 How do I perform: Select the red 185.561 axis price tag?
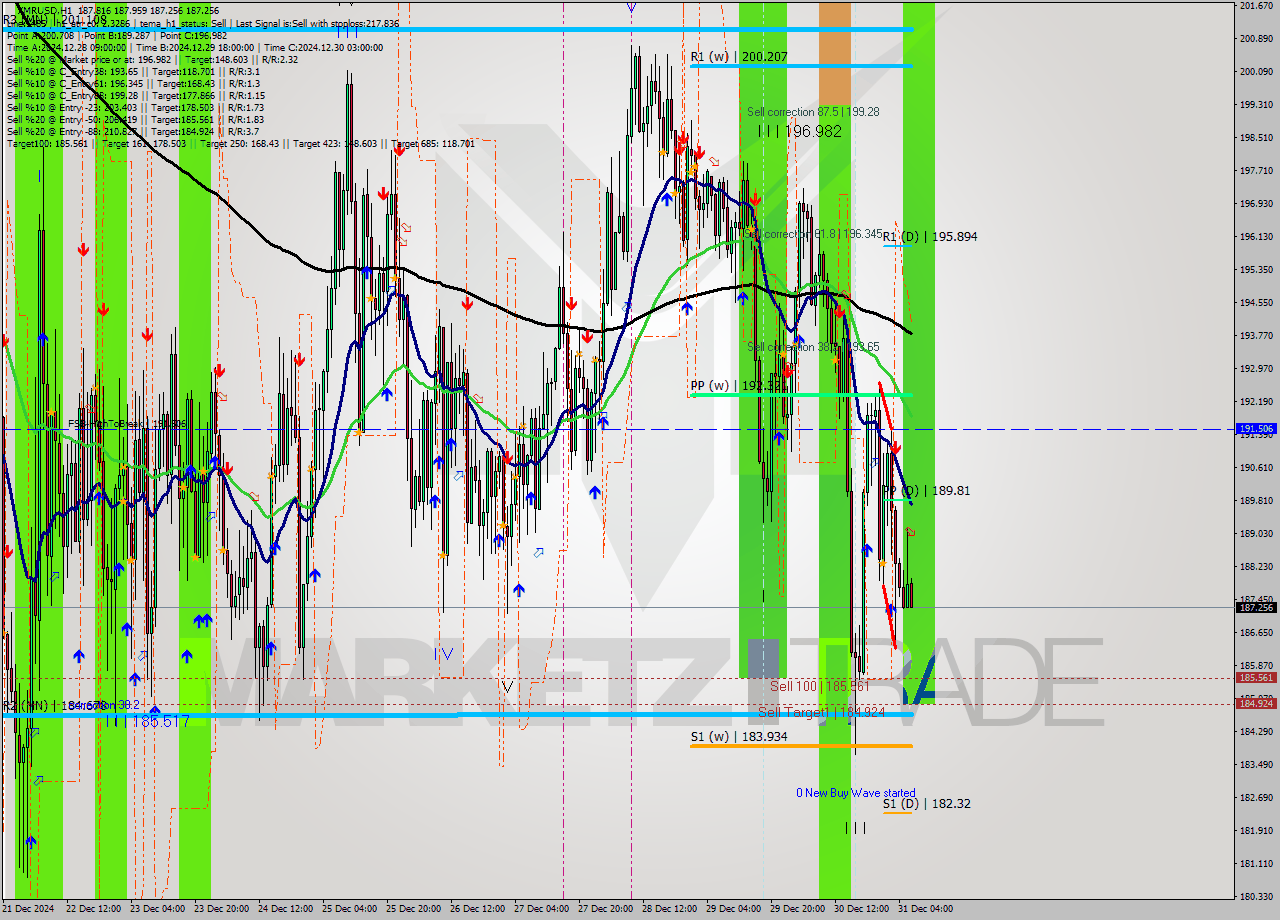[x=1256, y=677]
